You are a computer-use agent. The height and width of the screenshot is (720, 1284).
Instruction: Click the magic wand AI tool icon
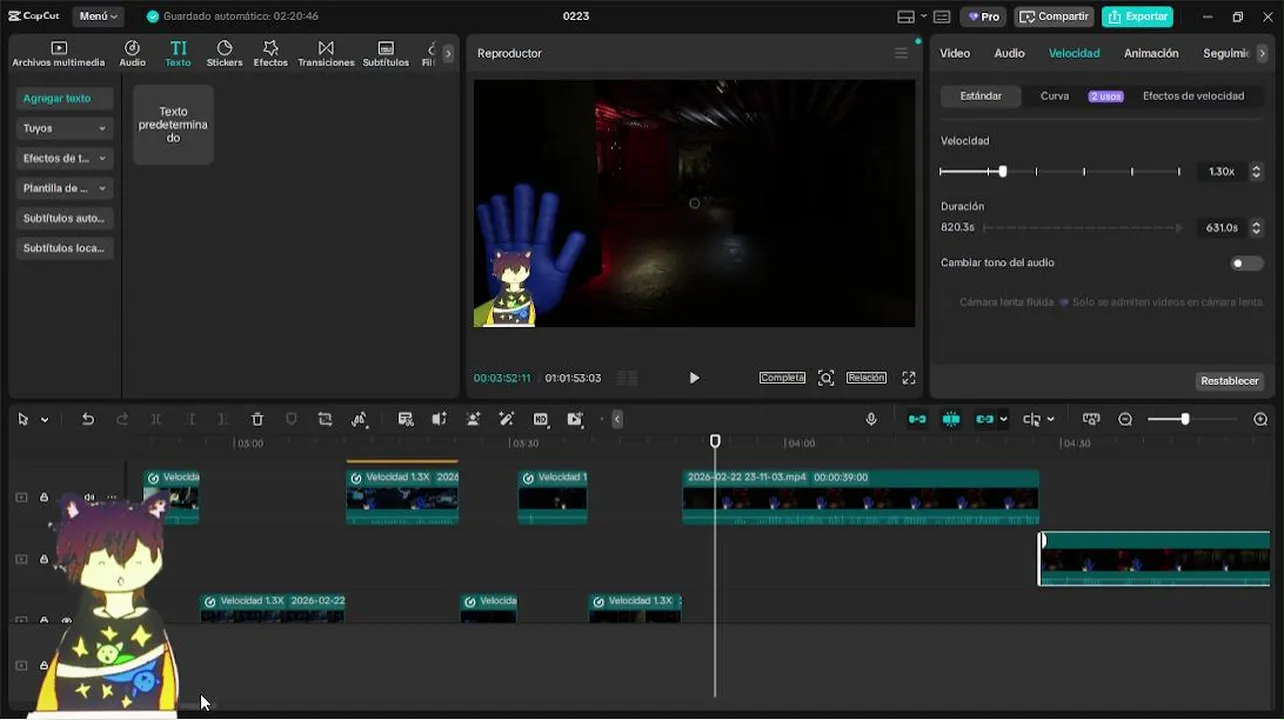(x=506, y=419)
